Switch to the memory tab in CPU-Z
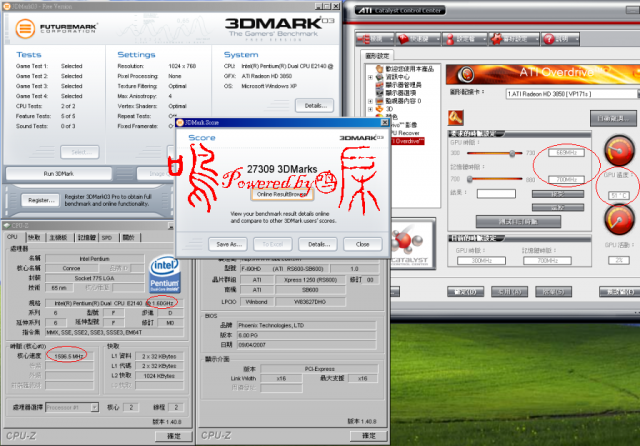Image resolution: width=640 pixels, height=446 pixels. [87, 237]
